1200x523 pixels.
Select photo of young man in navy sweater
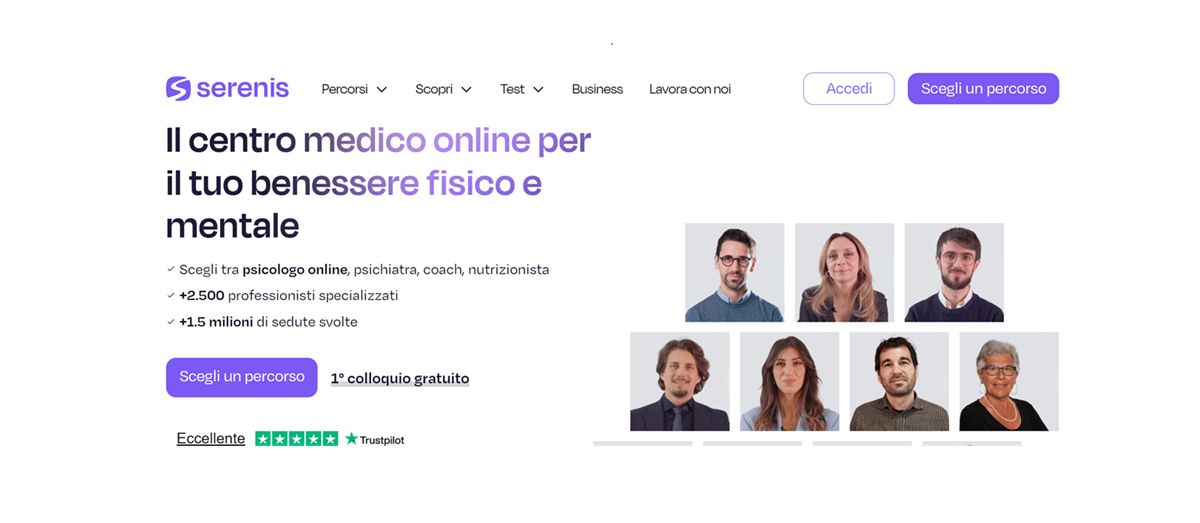click(x=954, y=272)
